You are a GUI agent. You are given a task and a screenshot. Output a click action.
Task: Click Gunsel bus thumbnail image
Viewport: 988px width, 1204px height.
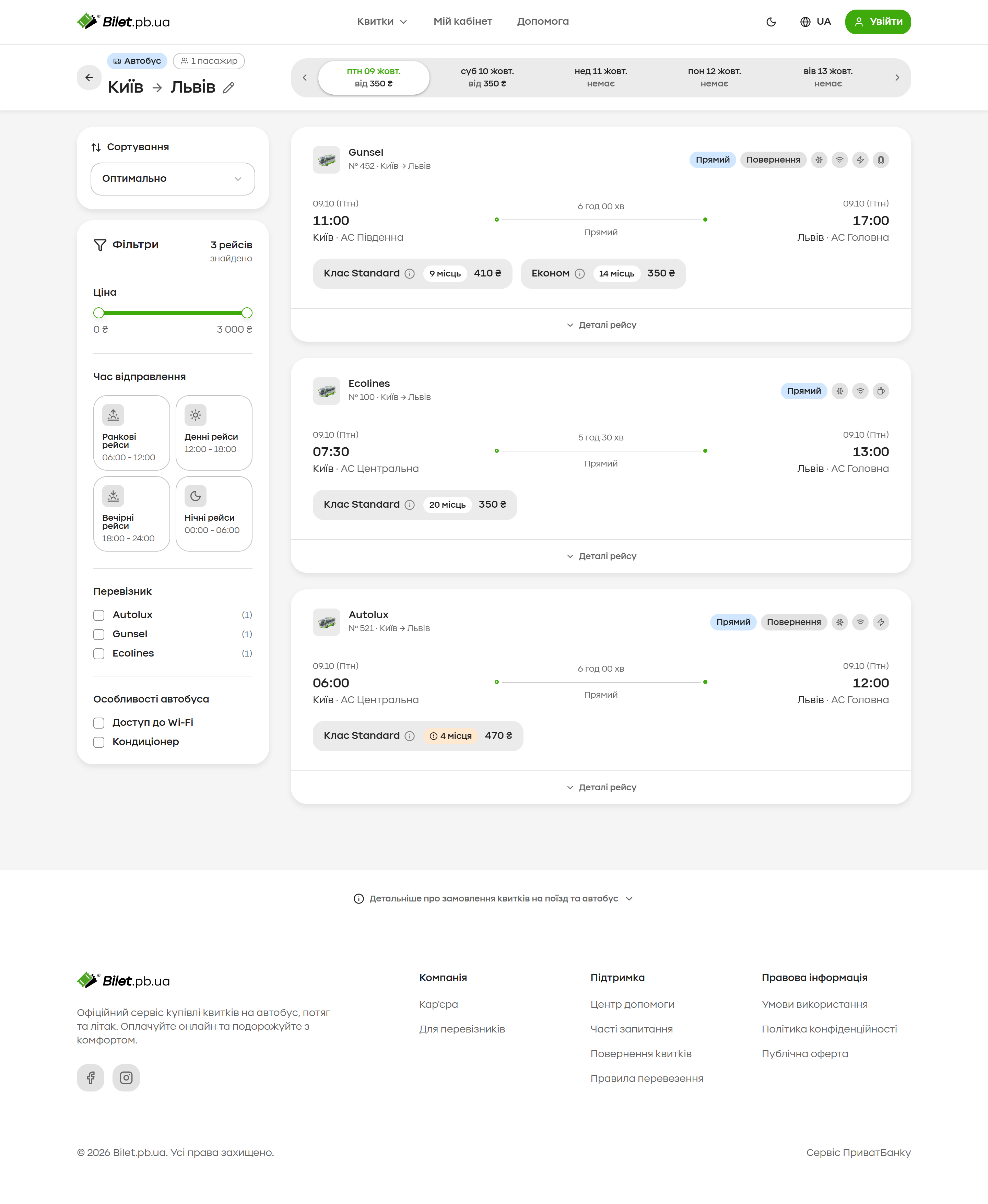[326, 160]
